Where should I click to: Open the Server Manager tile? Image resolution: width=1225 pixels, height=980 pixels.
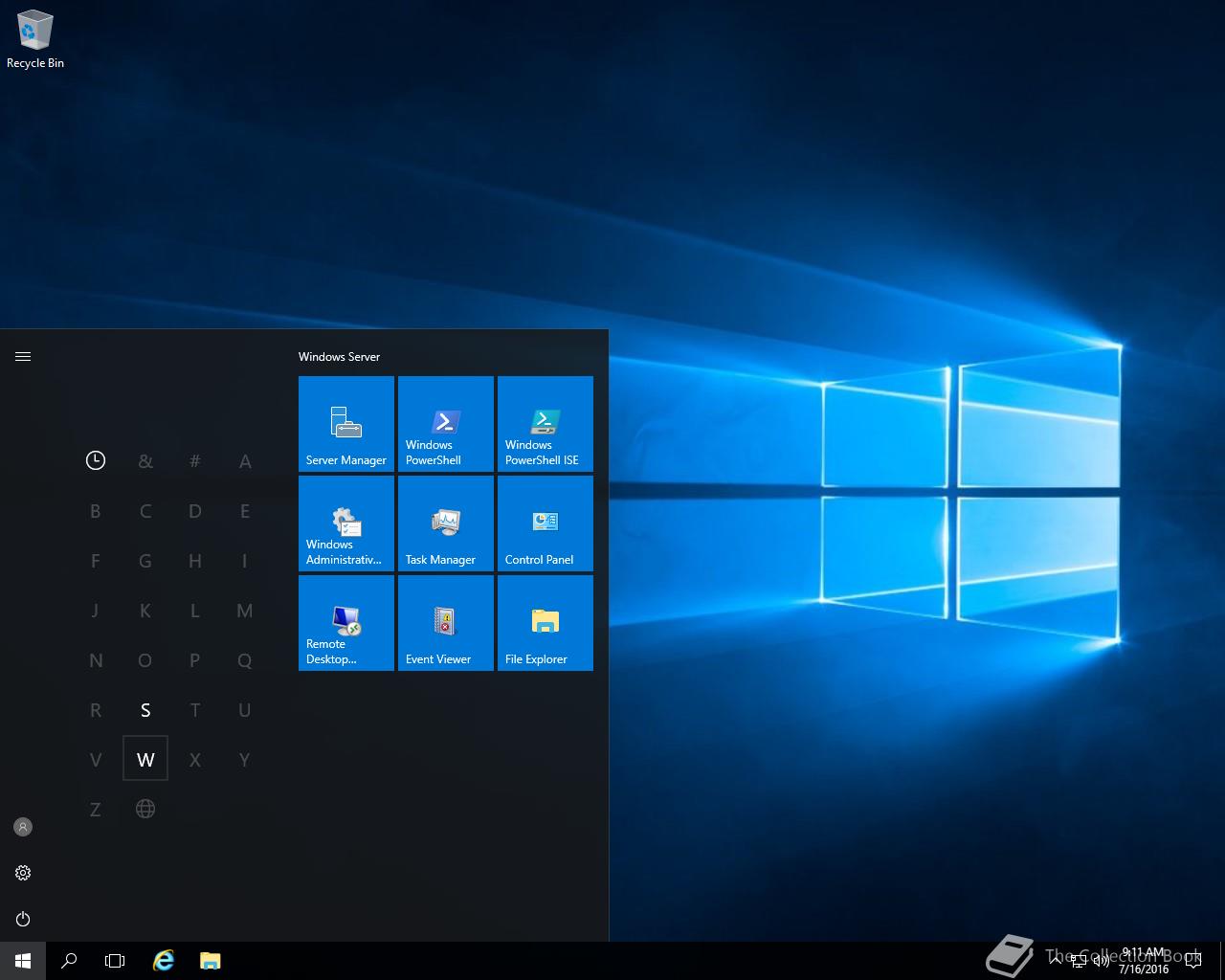[x=346, y=424]
